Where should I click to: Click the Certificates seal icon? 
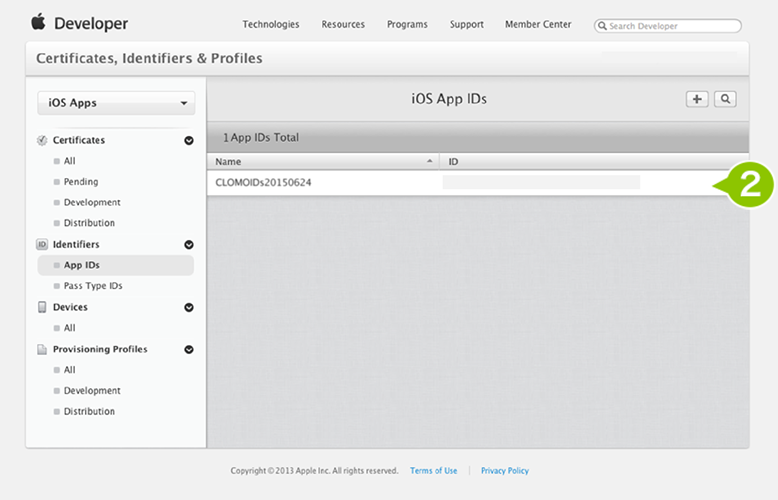click(x=42, y=140)
